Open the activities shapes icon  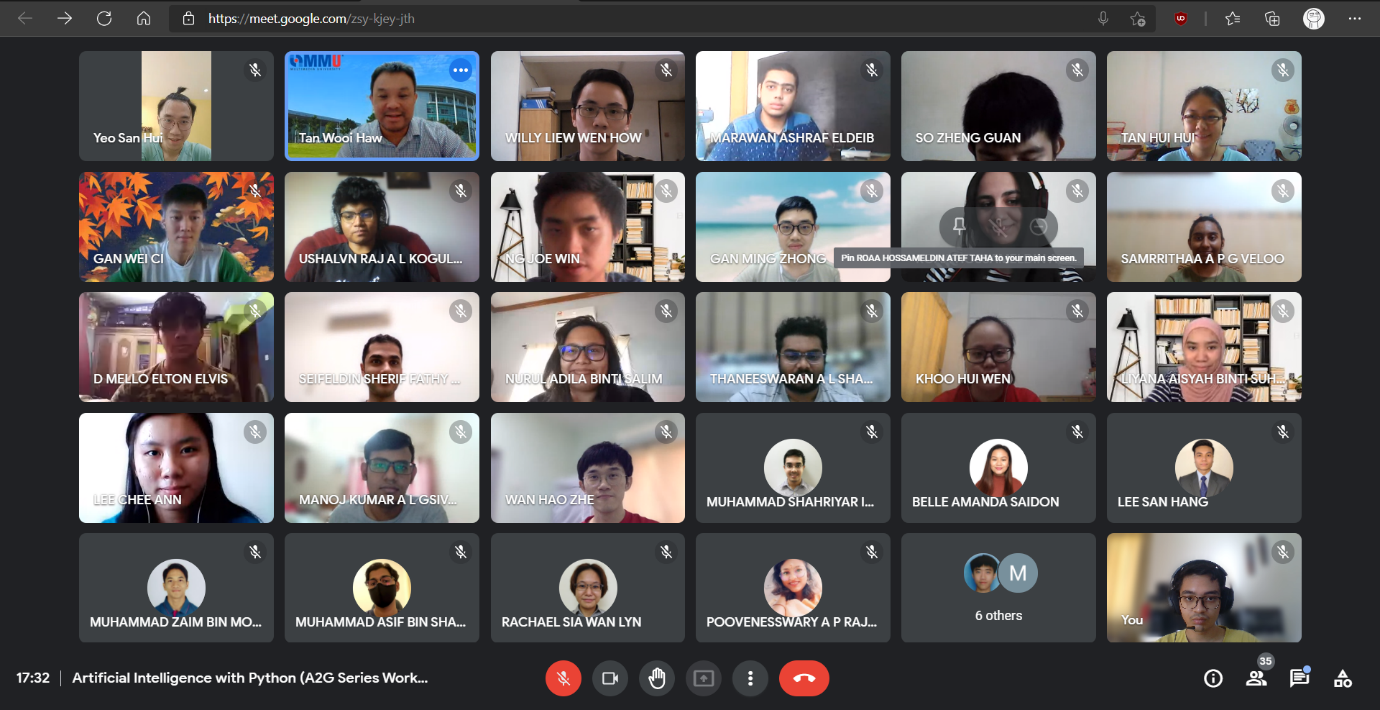coord(1343,679)
